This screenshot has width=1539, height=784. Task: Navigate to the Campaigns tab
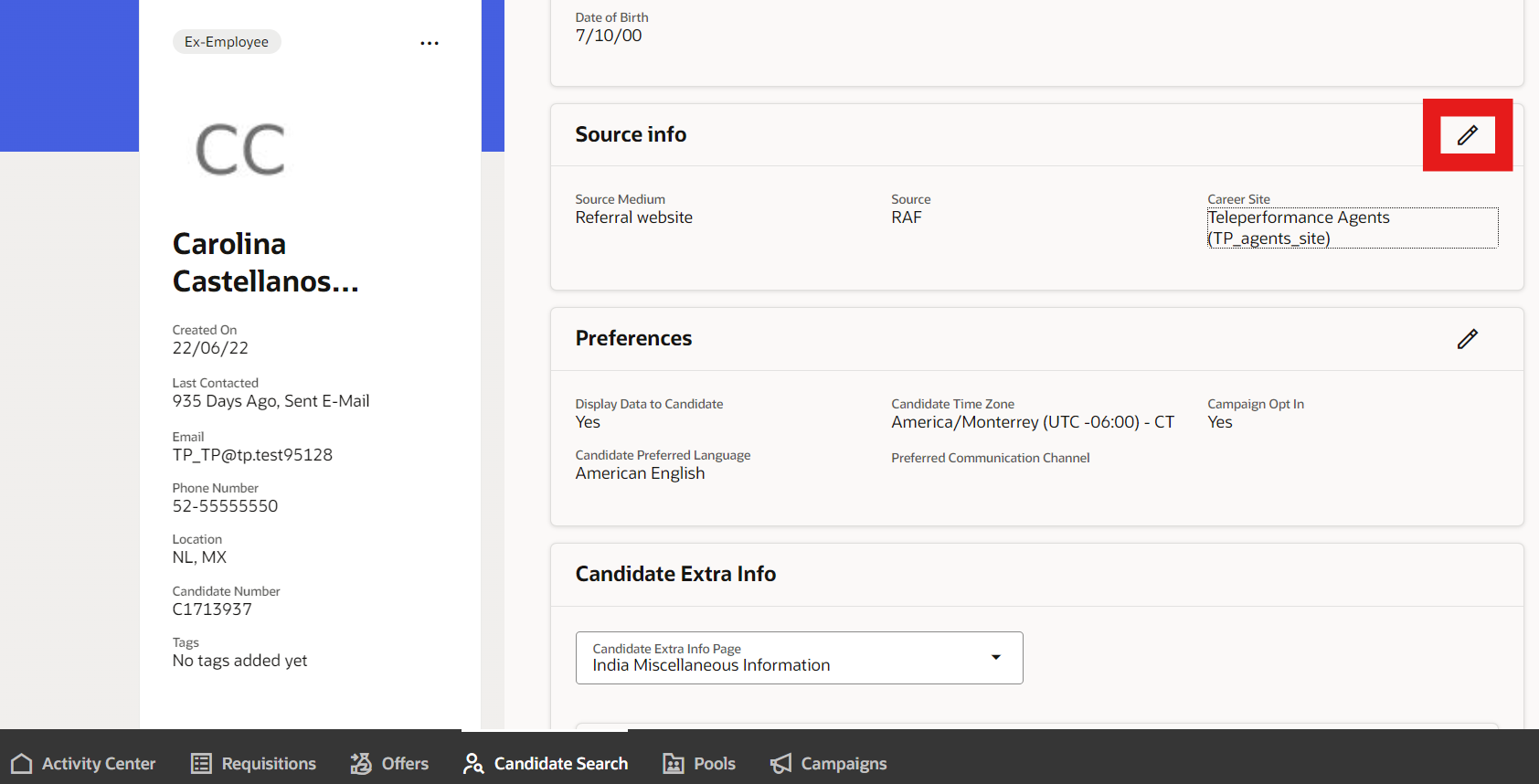pyautogui.click(x=828, y=763)
